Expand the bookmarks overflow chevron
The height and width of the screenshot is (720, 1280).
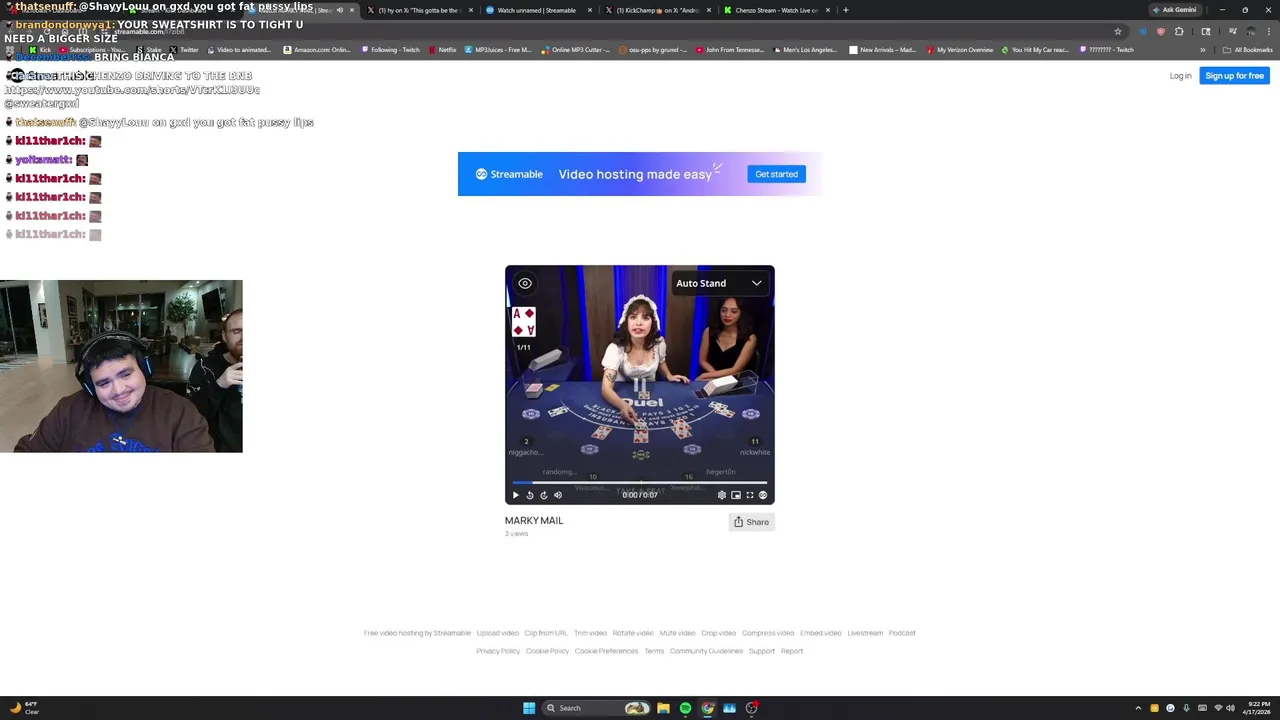pos(1203,50)
